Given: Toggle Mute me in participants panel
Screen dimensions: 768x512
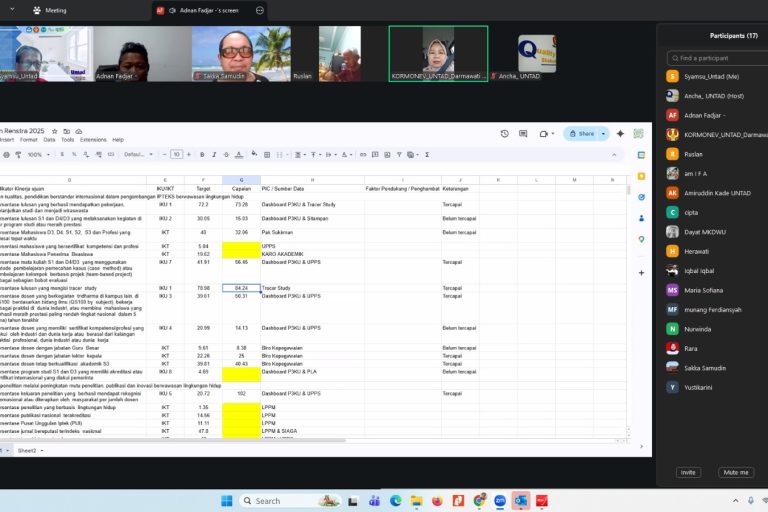Looking at the screenshot, I should 736,472.
